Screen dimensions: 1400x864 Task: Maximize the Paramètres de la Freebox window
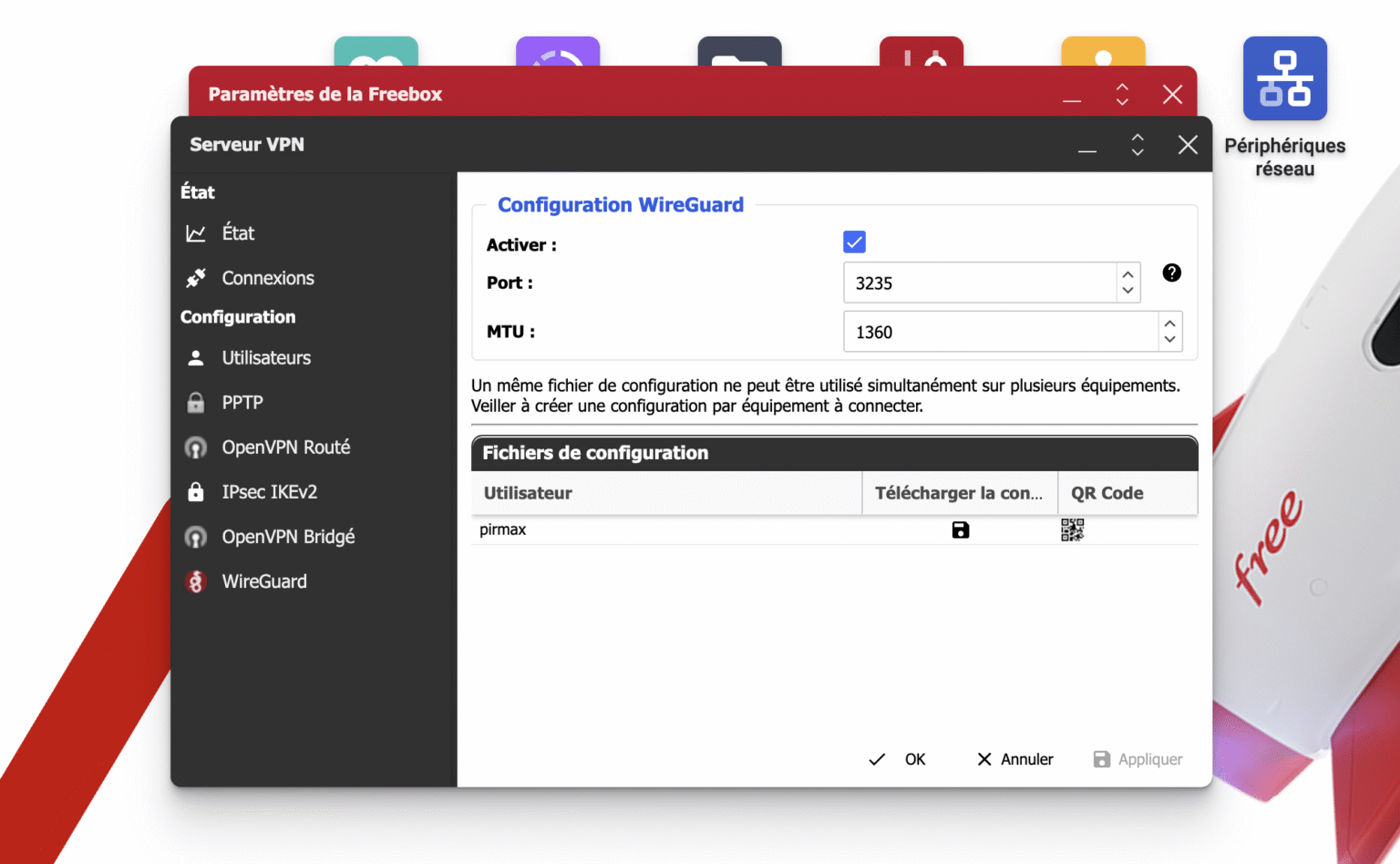click(1122, 94)
